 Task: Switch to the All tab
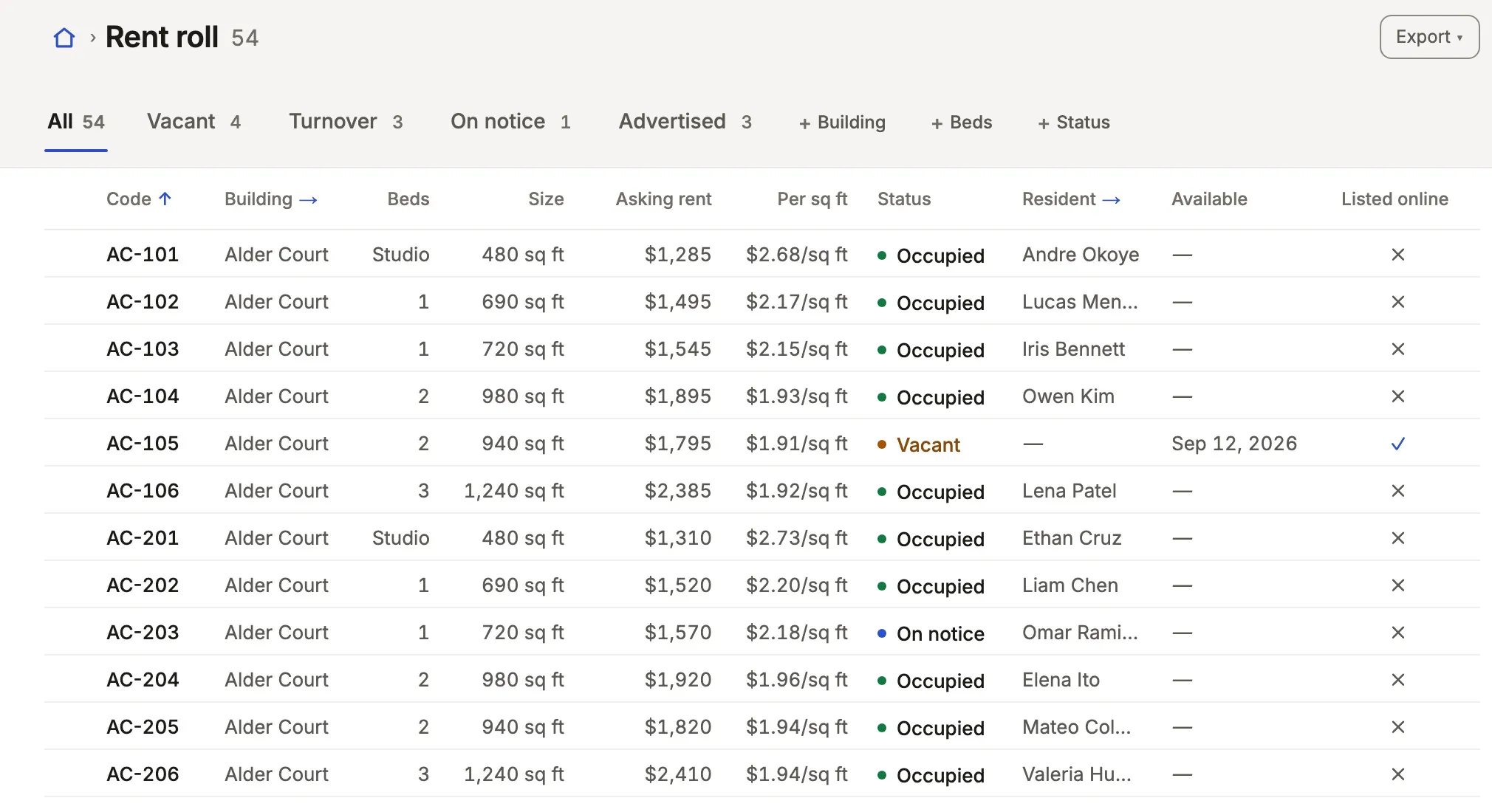tap(76, 122)
